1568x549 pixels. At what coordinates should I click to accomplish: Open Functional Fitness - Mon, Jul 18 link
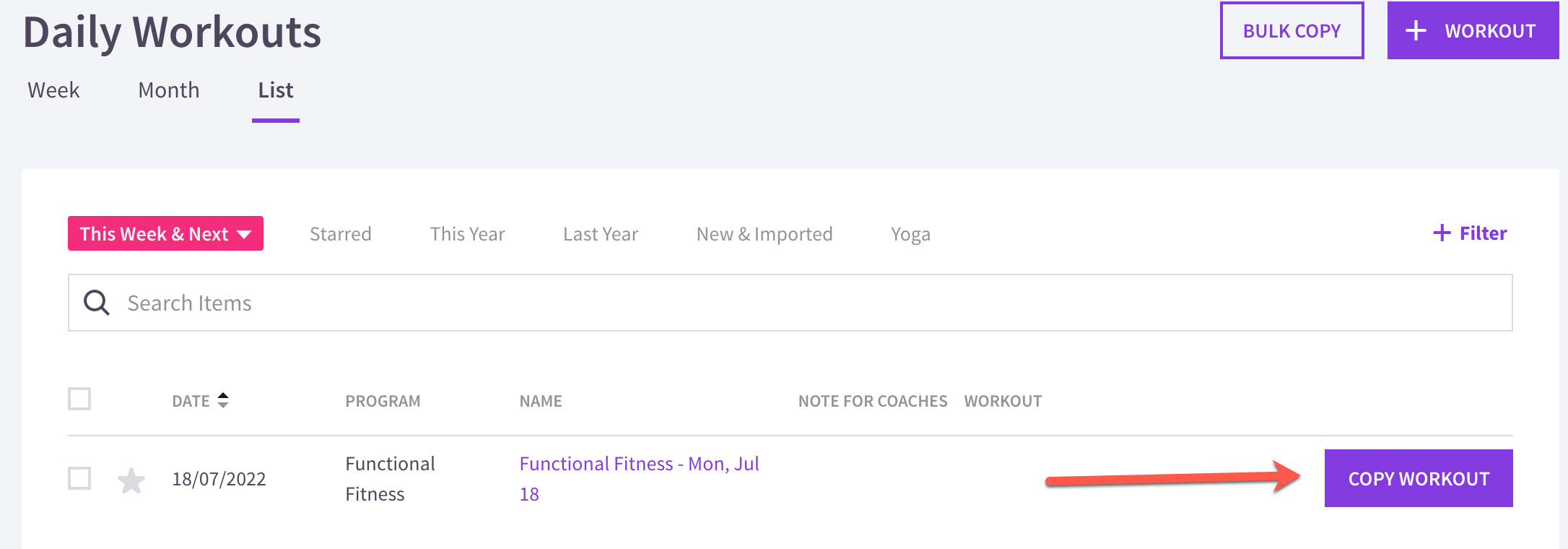pyautogui.click(x=639, y=479)
